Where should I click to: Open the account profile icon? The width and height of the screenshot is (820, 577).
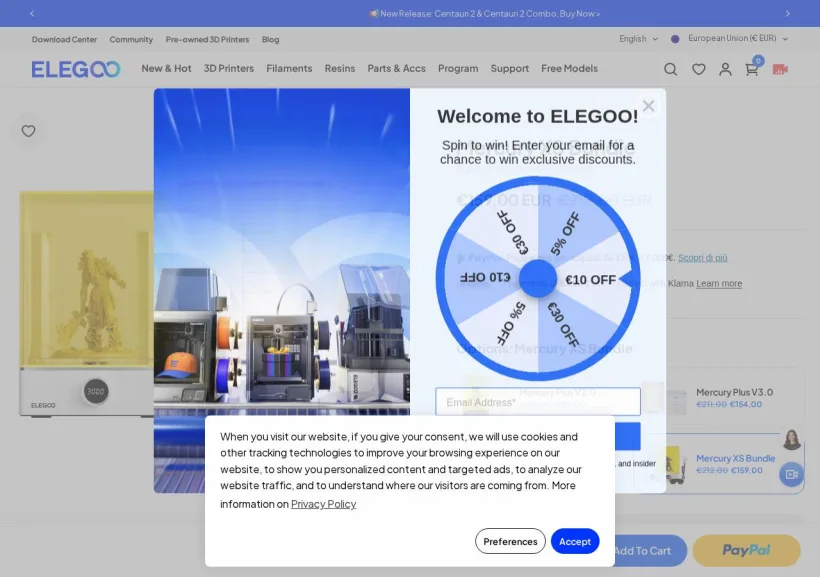point(725,69)
